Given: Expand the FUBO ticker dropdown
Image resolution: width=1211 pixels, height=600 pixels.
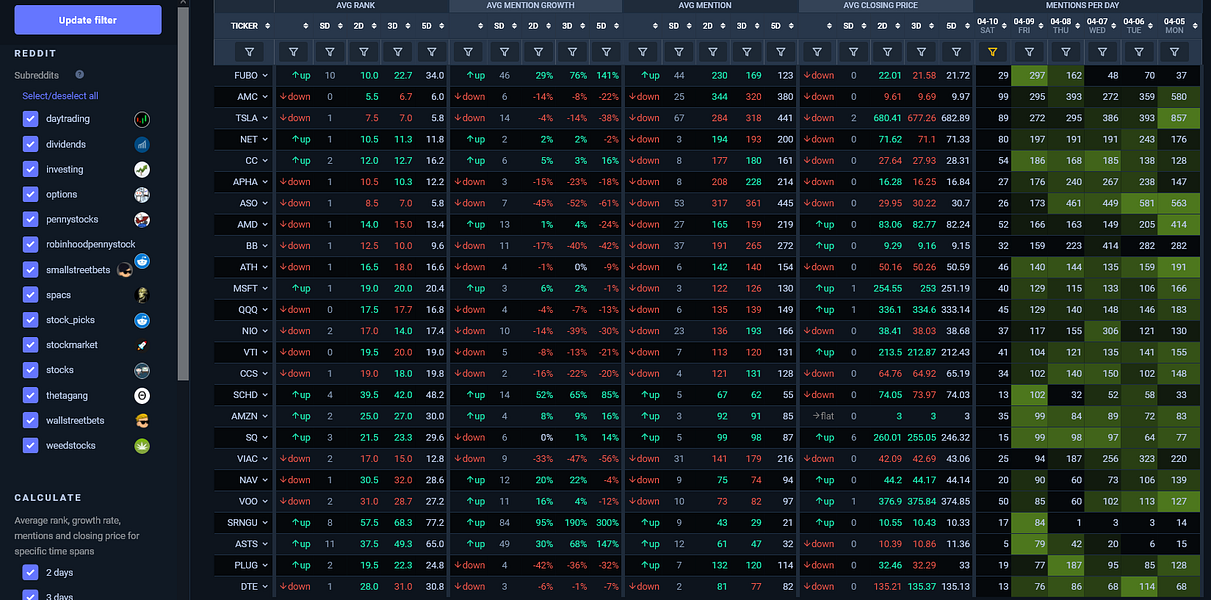Looking at the screenshot, I should (x=266, y=75).
